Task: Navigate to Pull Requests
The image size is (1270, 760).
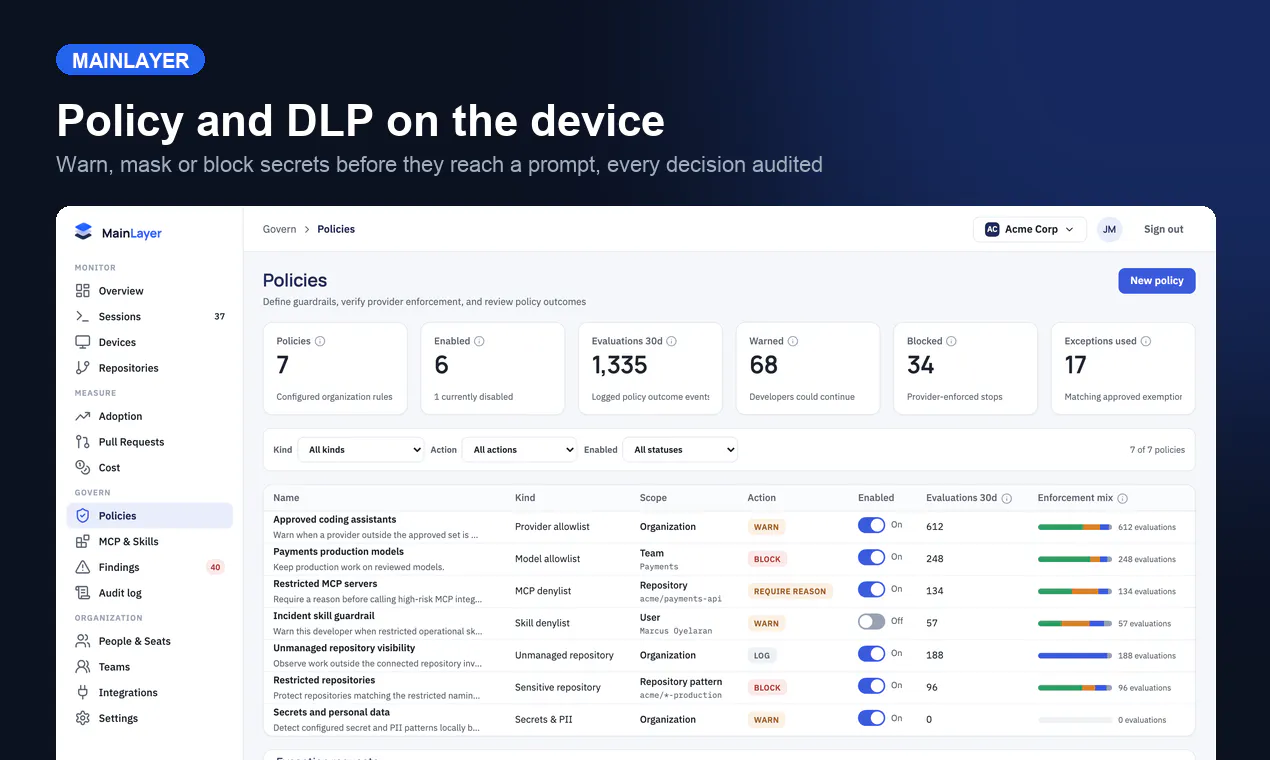Action: pos(150,442)
